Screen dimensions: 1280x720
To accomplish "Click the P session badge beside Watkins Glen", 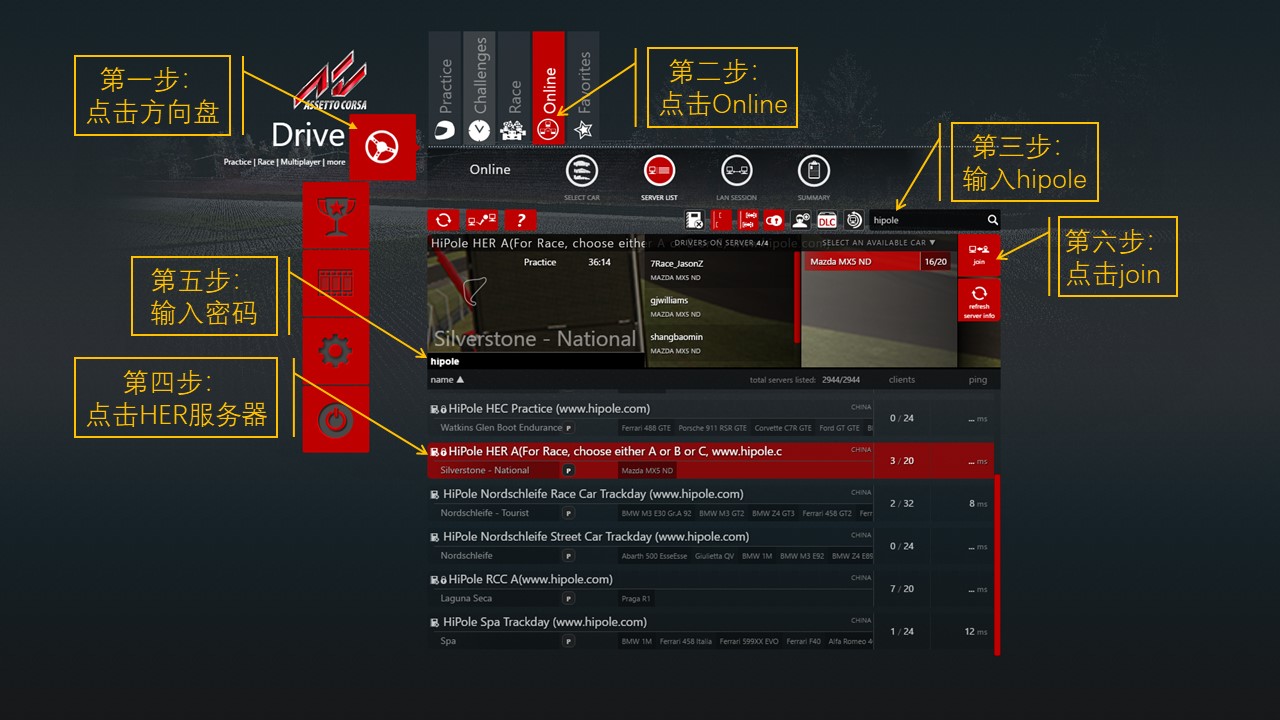I will (568, 428).
